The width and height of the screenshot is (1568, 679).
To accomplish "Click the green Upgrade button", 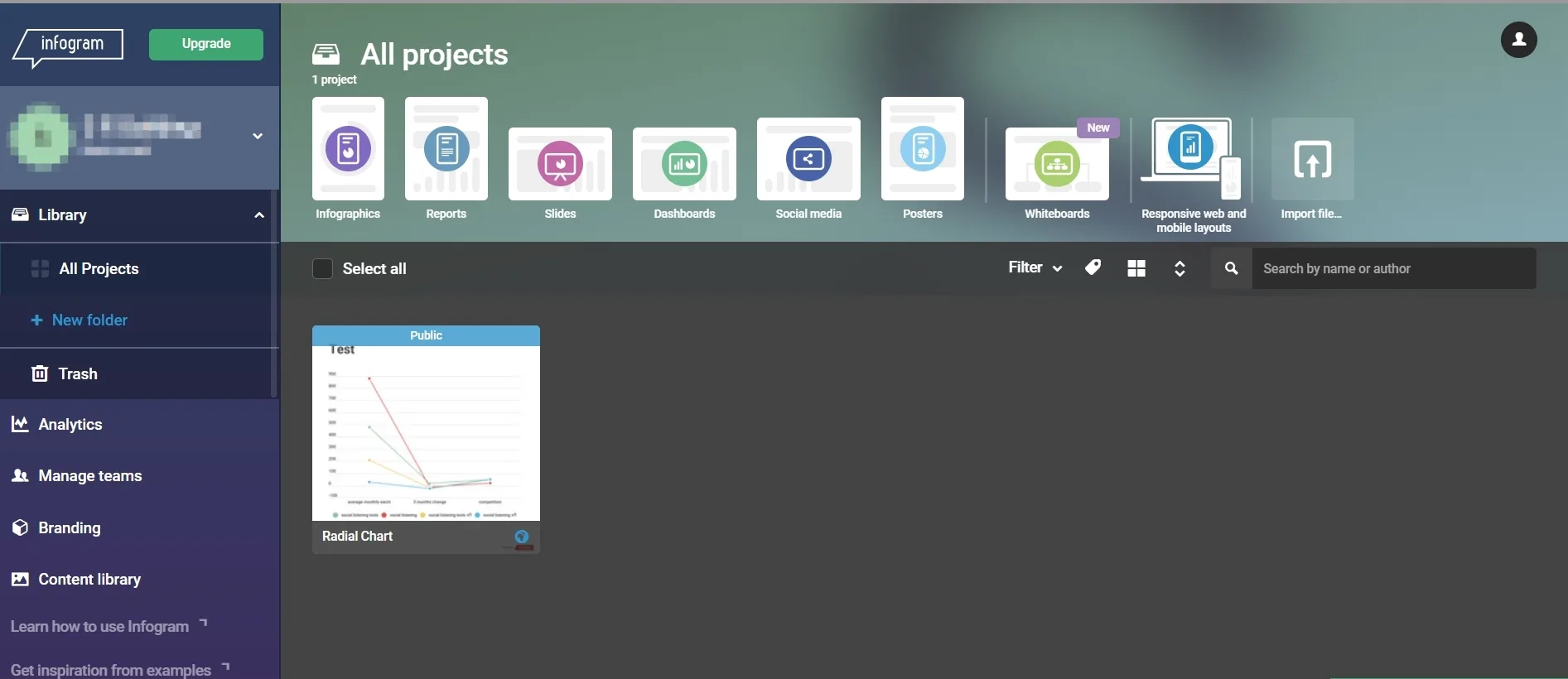I will tap(206, 44).
